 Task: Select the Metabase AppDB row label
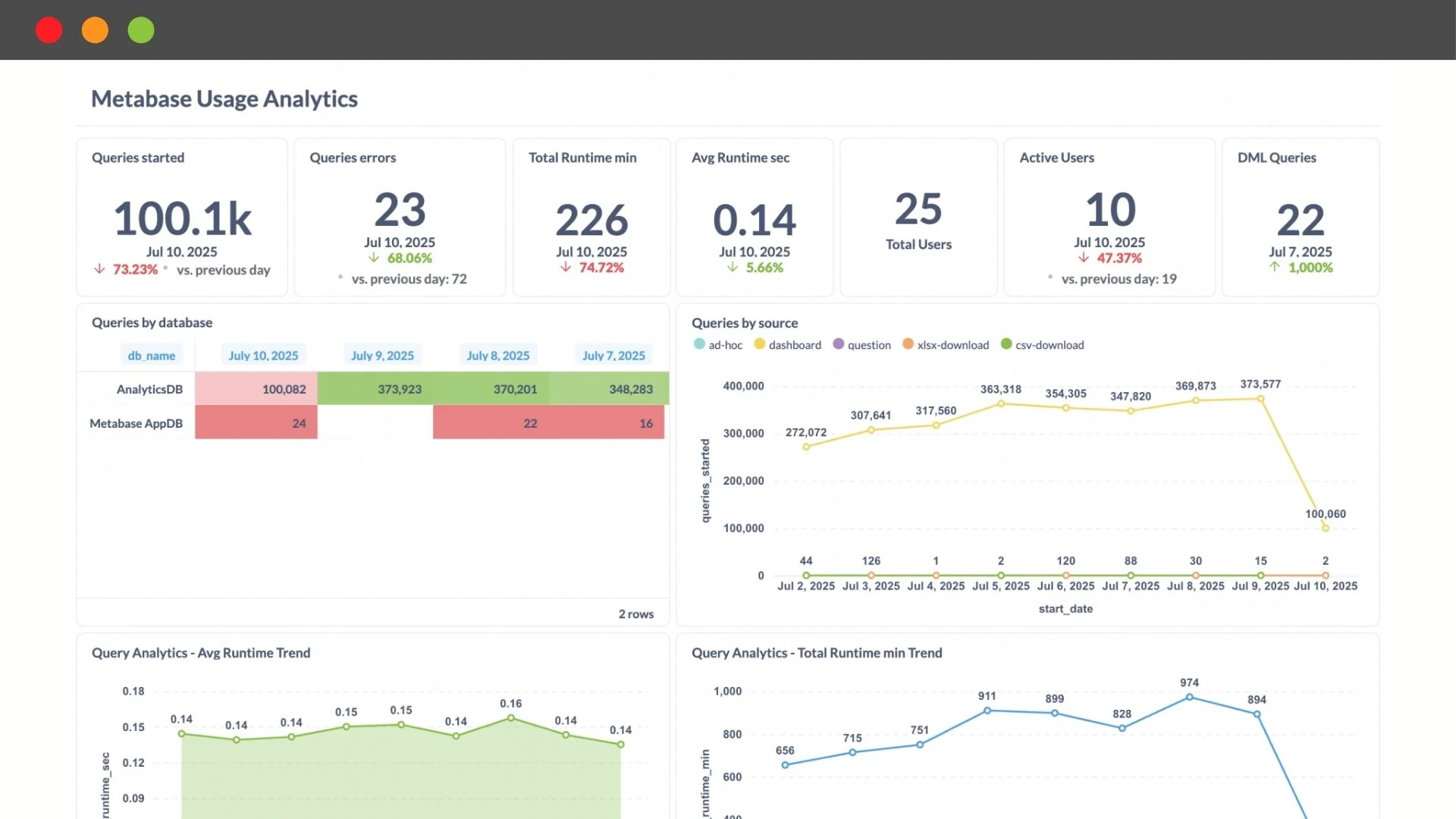(136, 423)
